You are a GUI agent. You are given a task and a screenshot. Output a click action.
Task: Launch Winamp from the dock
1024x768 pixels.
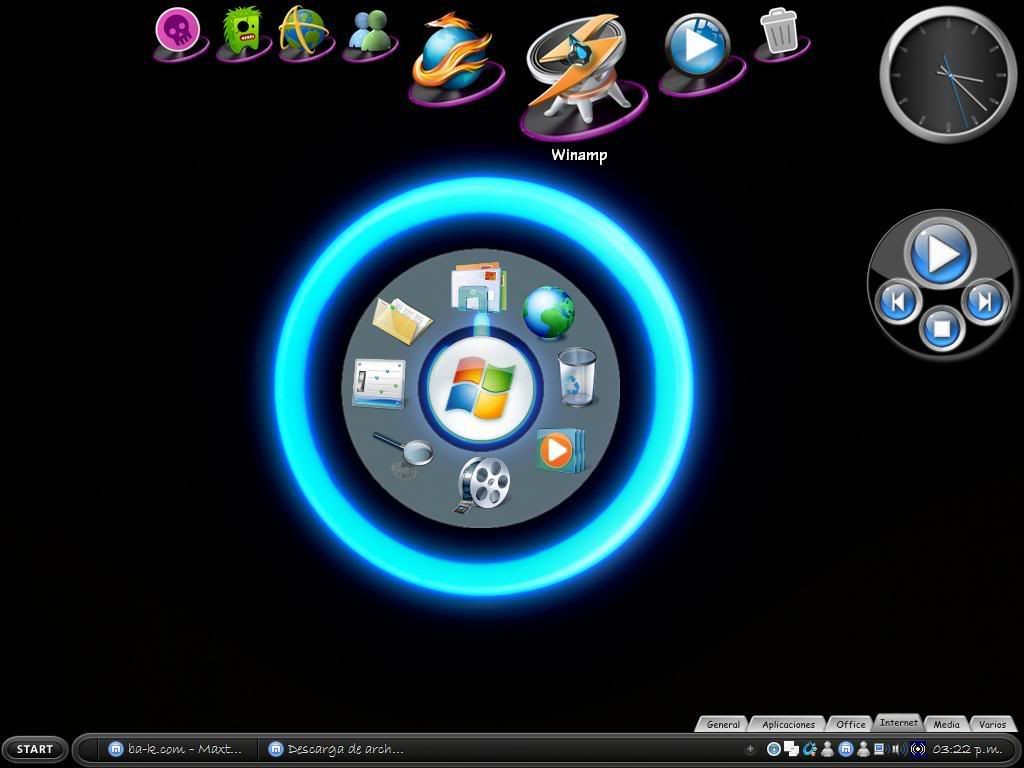[581, 71]
